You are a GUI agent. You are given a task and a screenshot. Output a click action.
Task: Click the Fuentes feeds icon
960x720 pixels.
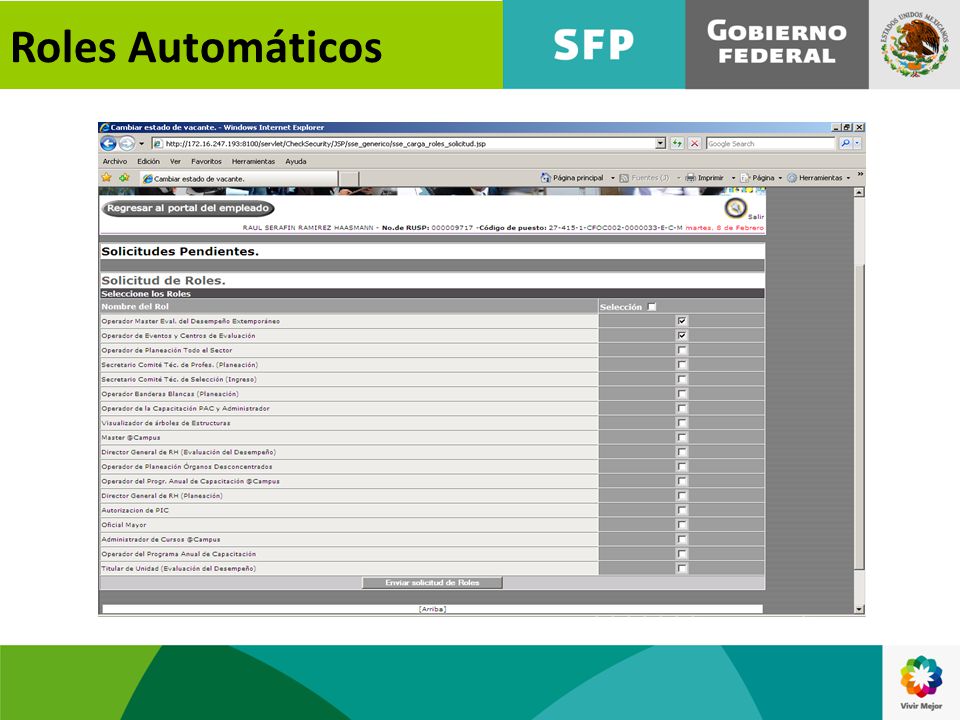pos(624,178)
